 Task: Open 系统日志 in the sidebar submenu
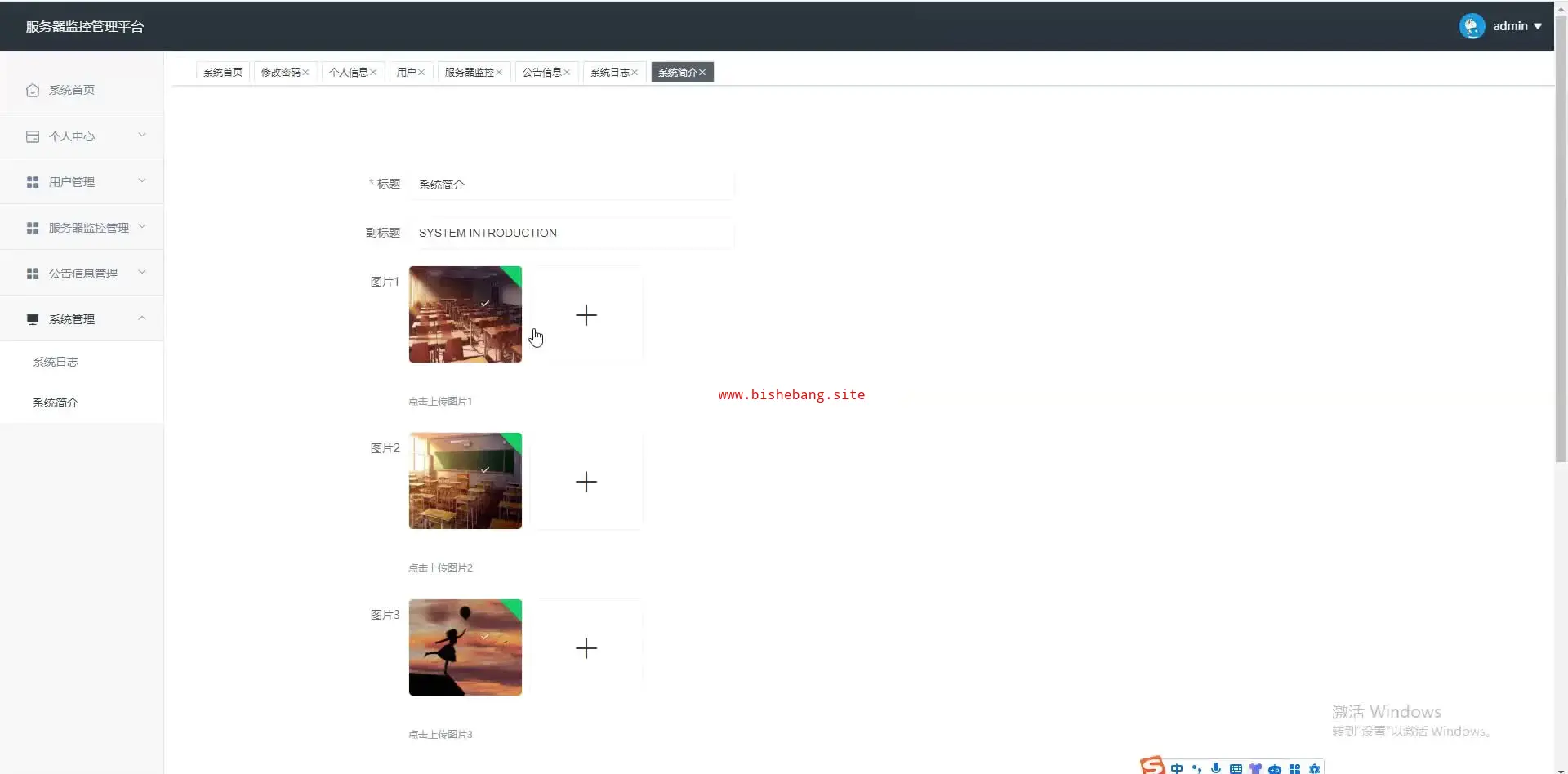pyautogui.click(x=56, y=362)
